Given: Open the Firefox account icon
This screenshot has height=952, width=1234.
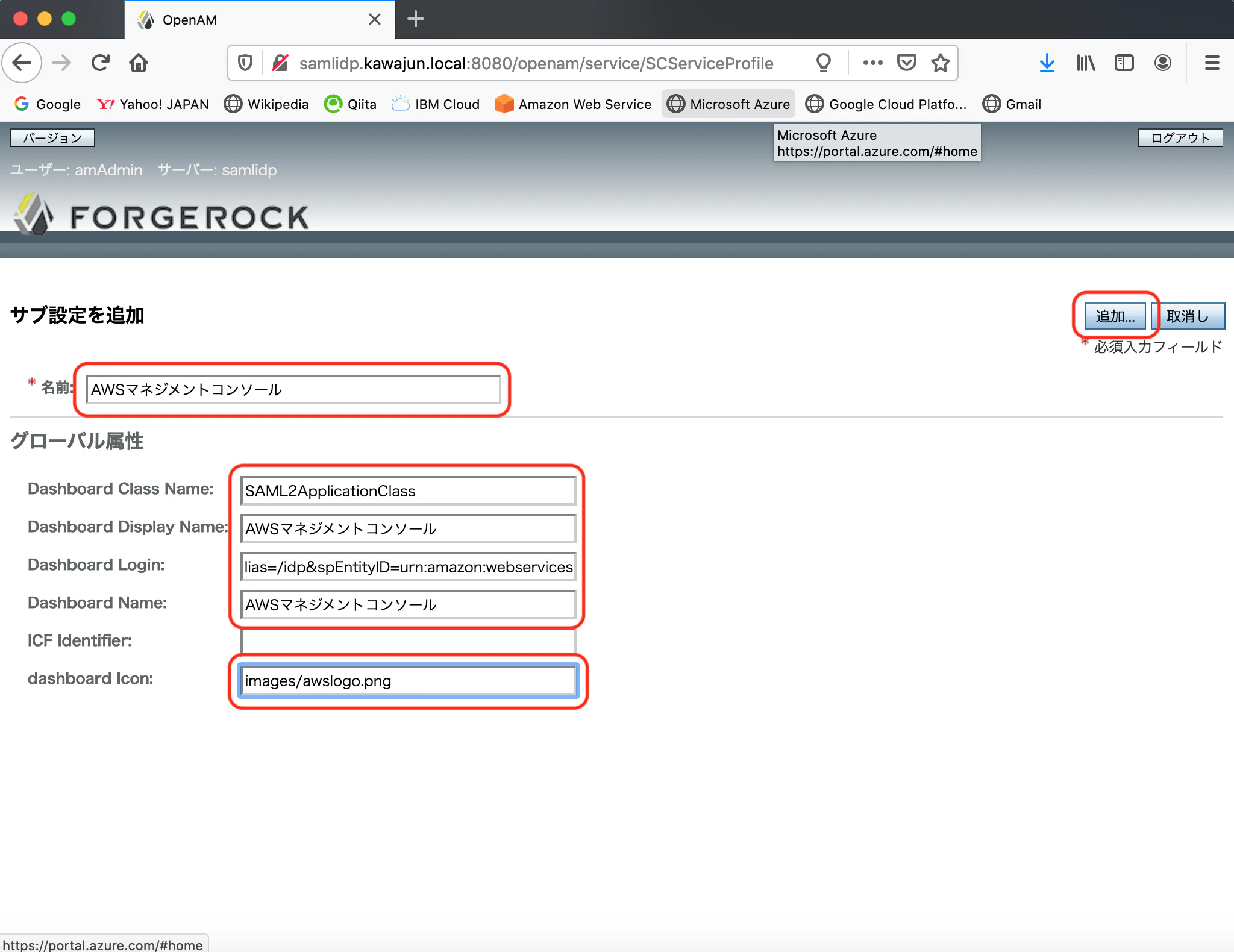Looking at the screenshot, I should click(1163, 63).
